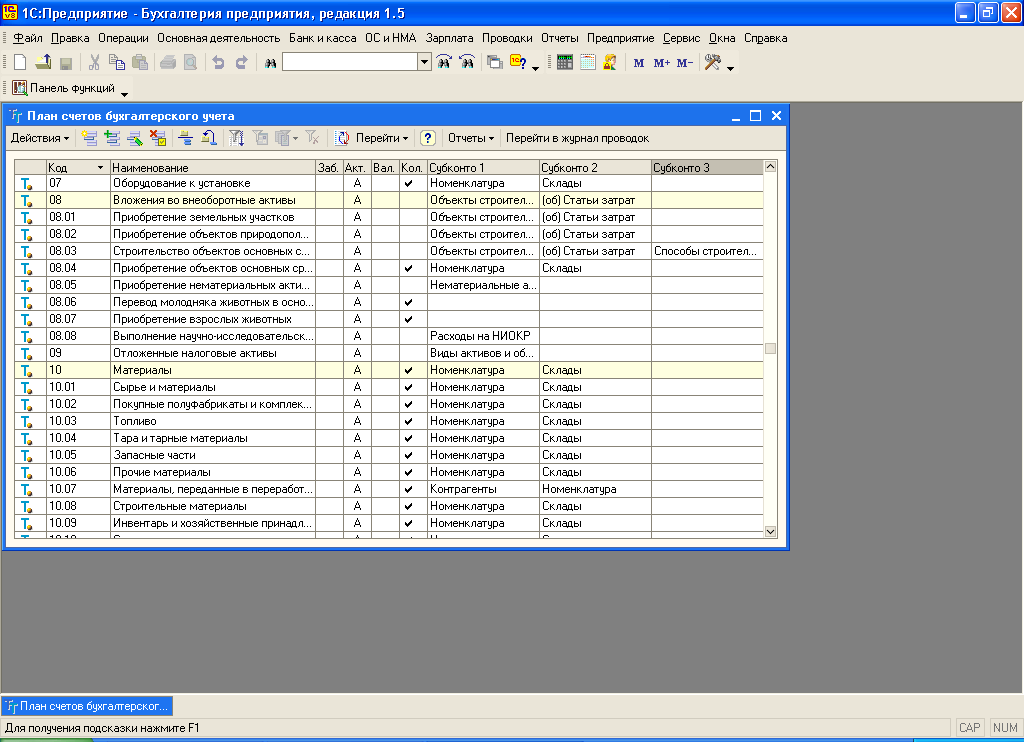Select row 08.08 Выполнение научно-исследовательск...
Viewport: 1024px width, 742px height.
[389, 336]
